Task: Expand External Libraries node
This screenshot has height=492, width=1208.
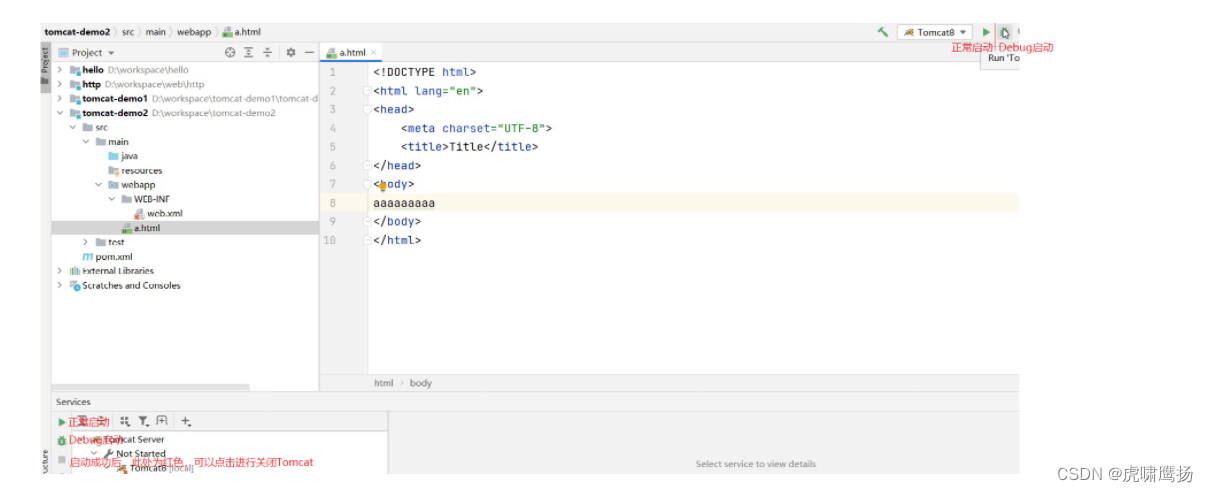Action: (61, 271)
